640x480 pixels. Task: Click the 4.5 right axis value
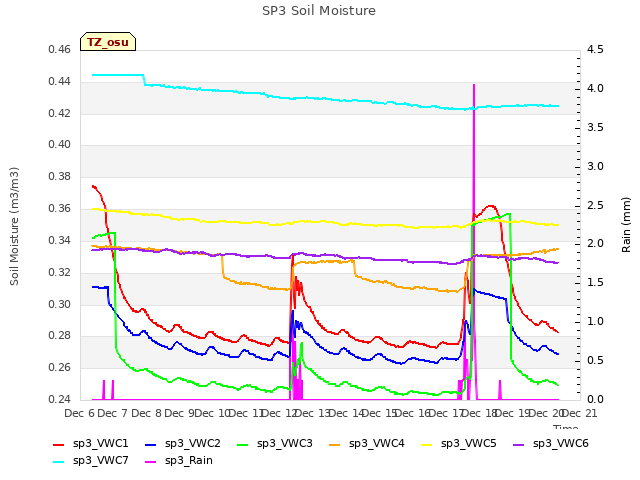click(x=595, y=50)
